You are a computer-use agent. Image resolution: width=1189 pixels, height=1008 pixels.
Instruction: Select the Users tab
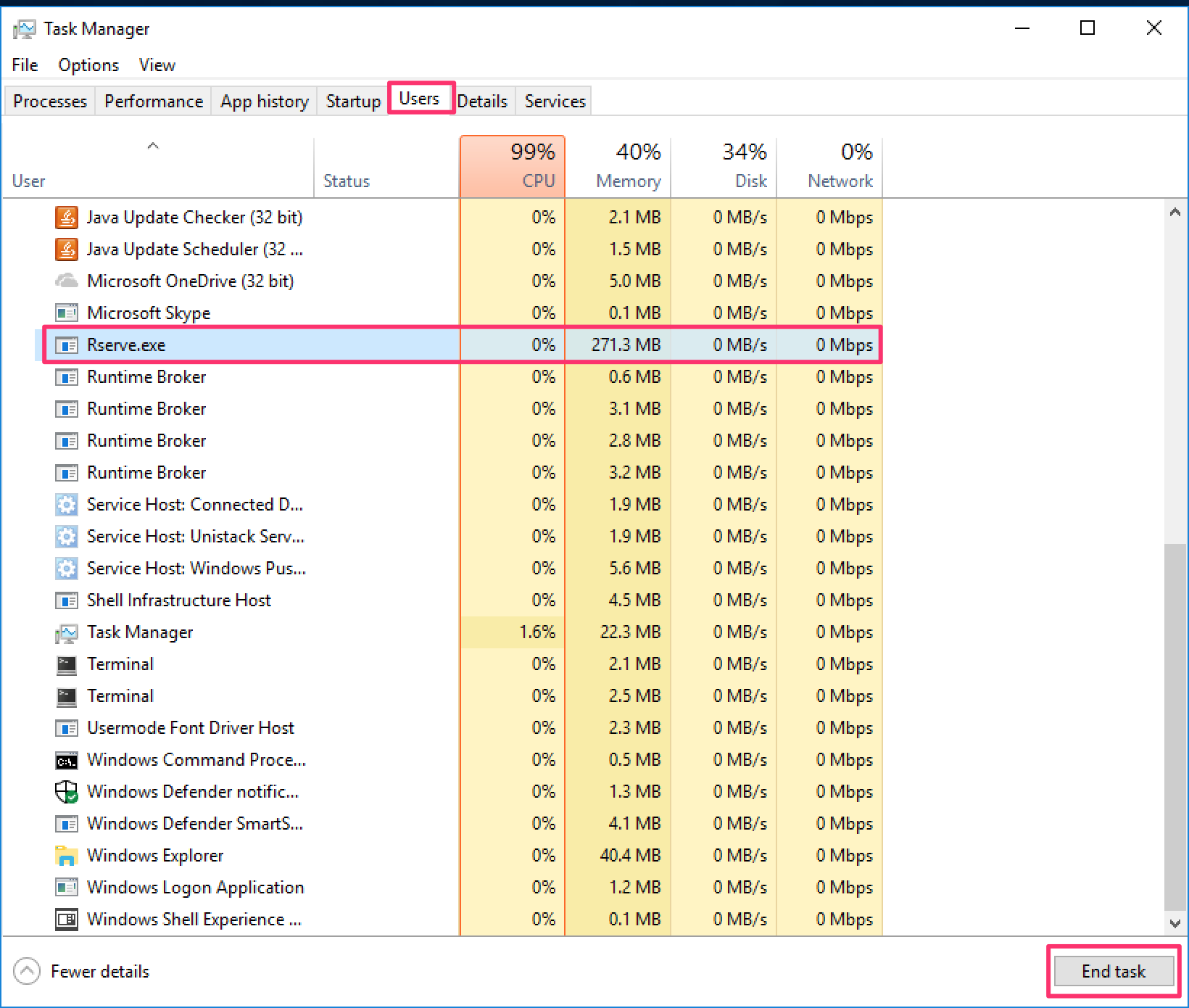(420, 98)
